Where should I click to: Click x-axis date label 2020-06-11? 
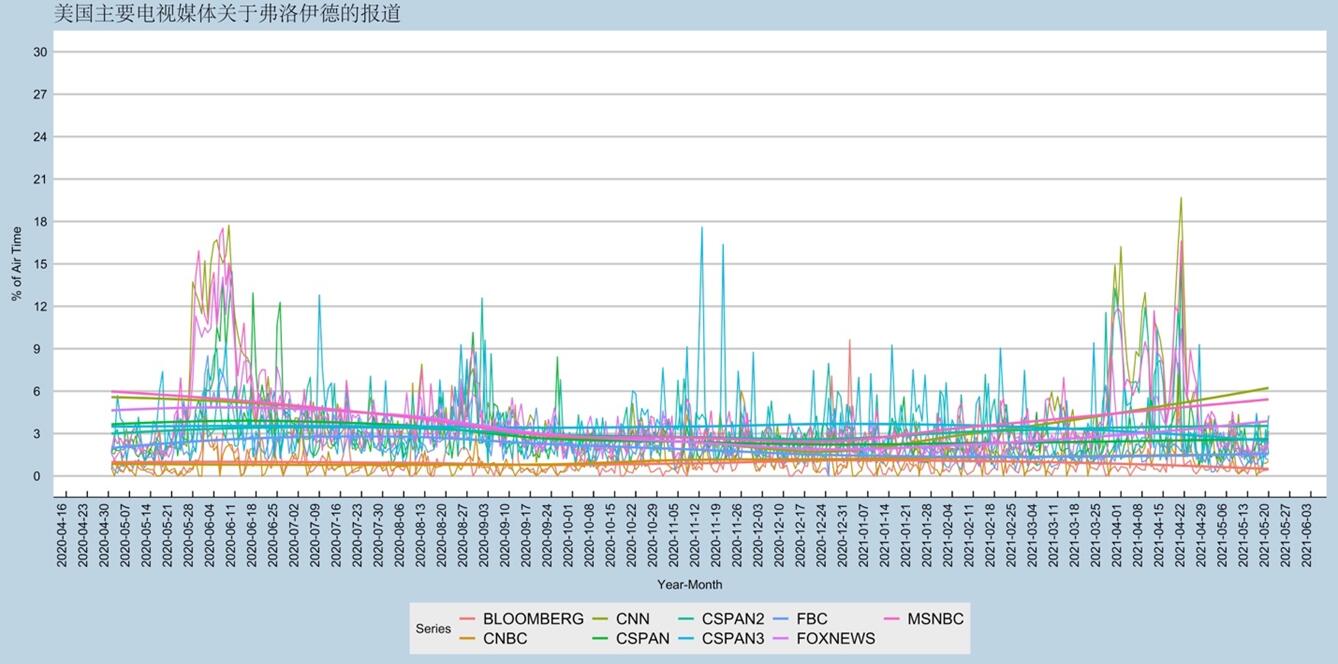[230, 535]
